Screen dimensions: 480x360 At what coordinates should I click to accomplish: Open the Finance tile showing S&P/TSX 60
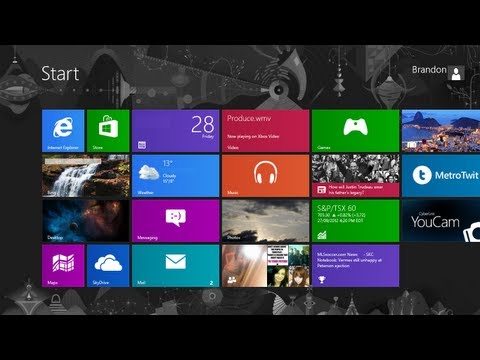(x=356, y=221)
